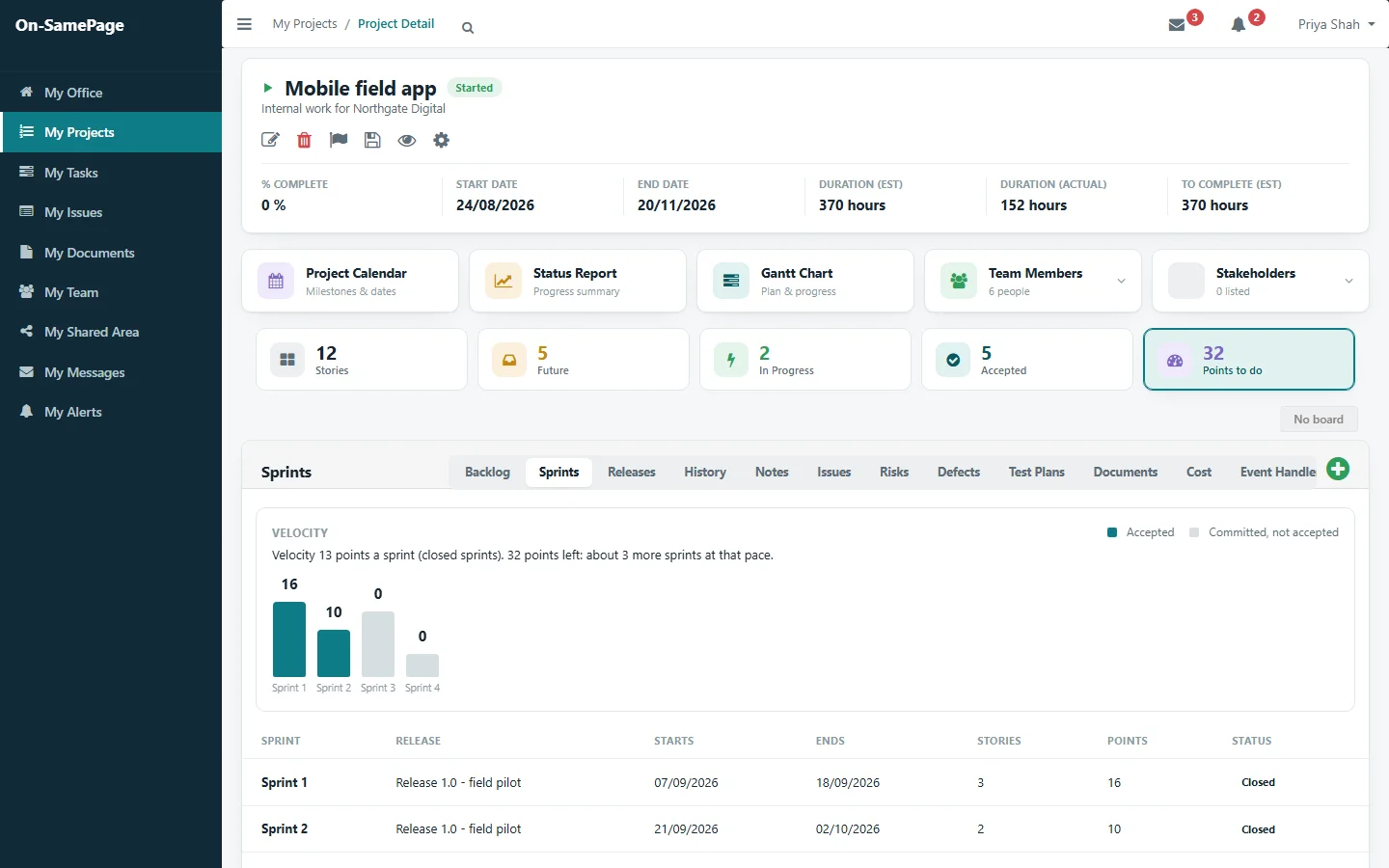1389x868 pixels.
Task: Click the 5 Future stat card
Action: pyautogui.click(x=584, y=360)
